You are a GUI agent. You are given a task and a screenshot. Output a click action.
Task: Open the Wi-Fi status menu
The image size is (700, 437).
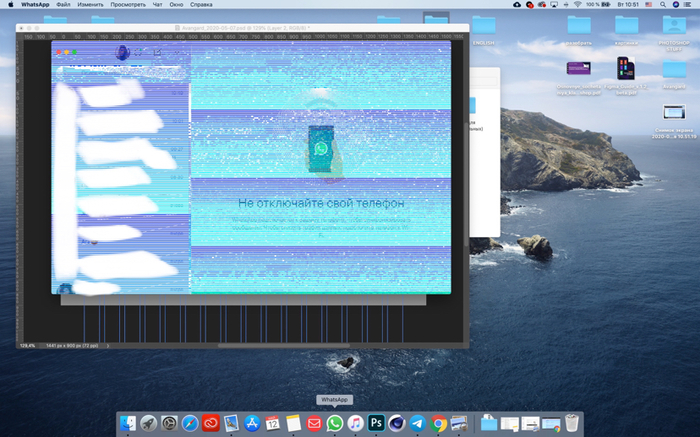click(x=577, y=5)
